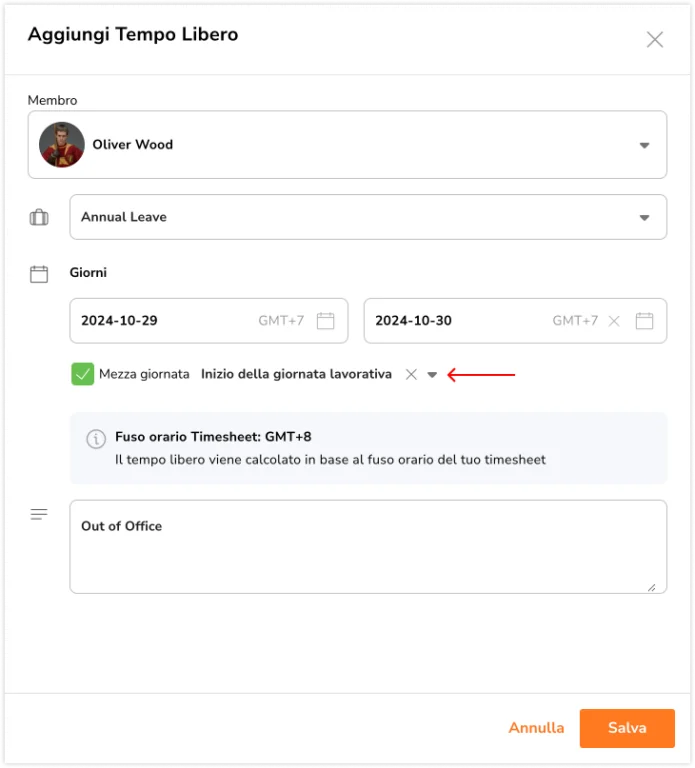Click Oliver Wood's avatar picture

tap(62, 145)
